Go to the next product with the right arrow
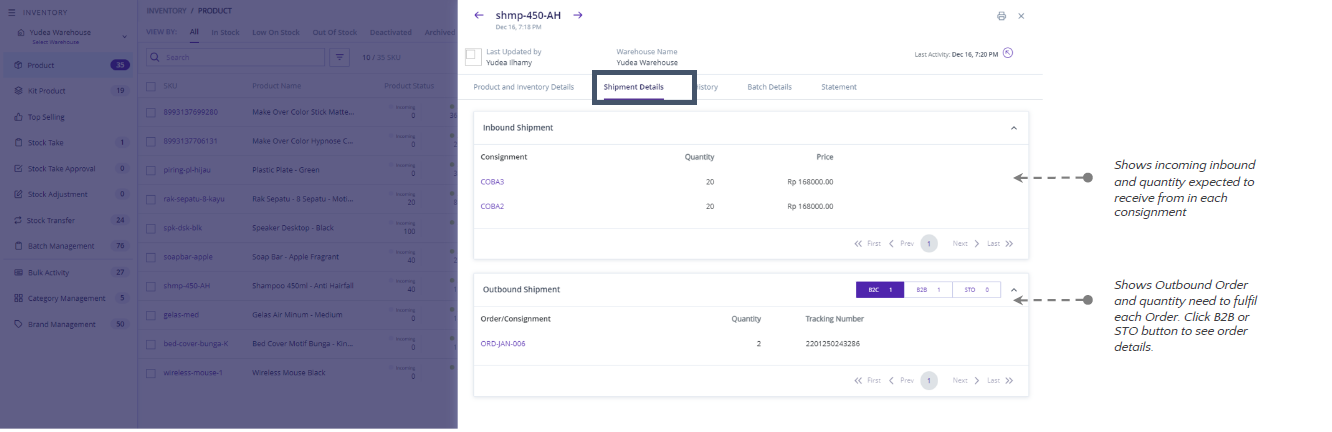Viewport: 1332px width, 432px height. [578, 15]
